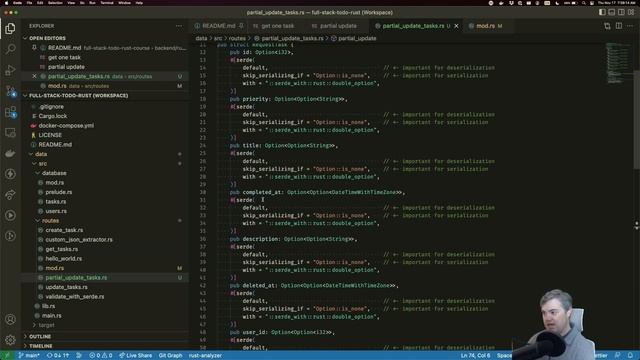Switch to 'partial update' tab
The image size is (640, 360).
[x=338, y=26]
